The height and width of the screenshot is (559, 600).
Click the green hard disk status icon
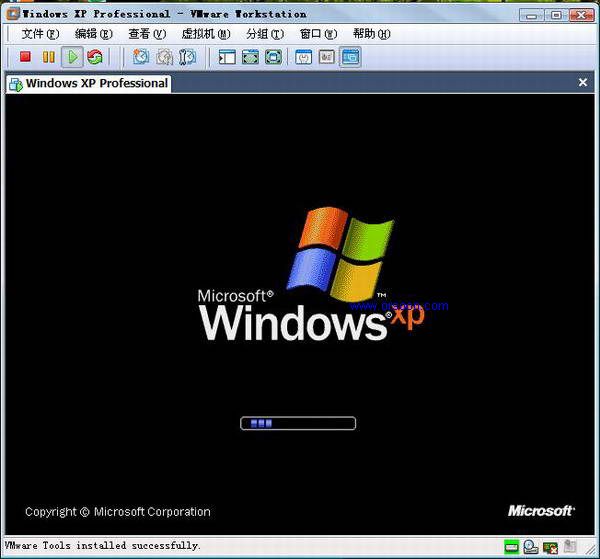click(511, 547)
